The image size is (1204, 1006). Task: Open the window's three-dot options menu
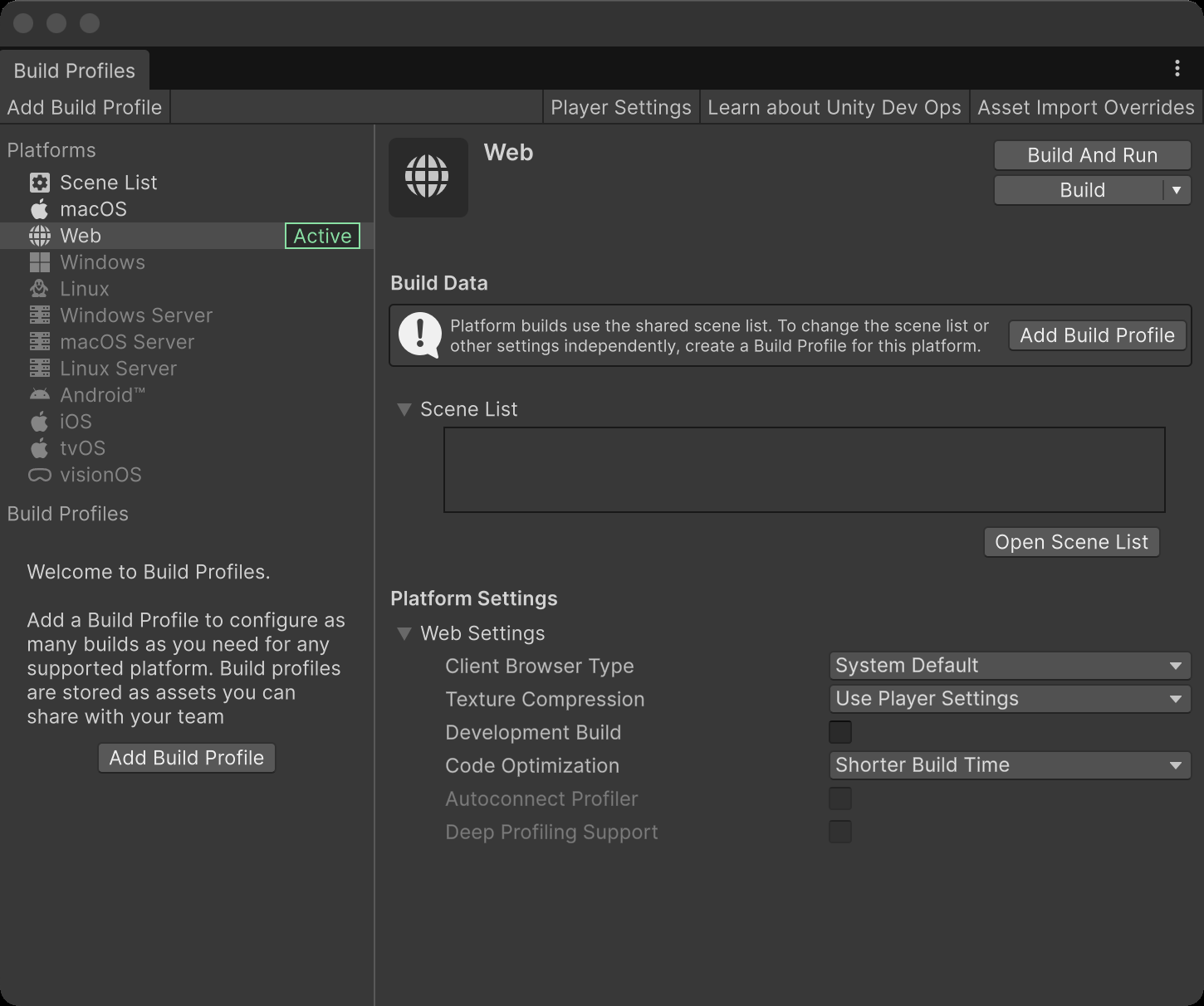click(1177, 69)
